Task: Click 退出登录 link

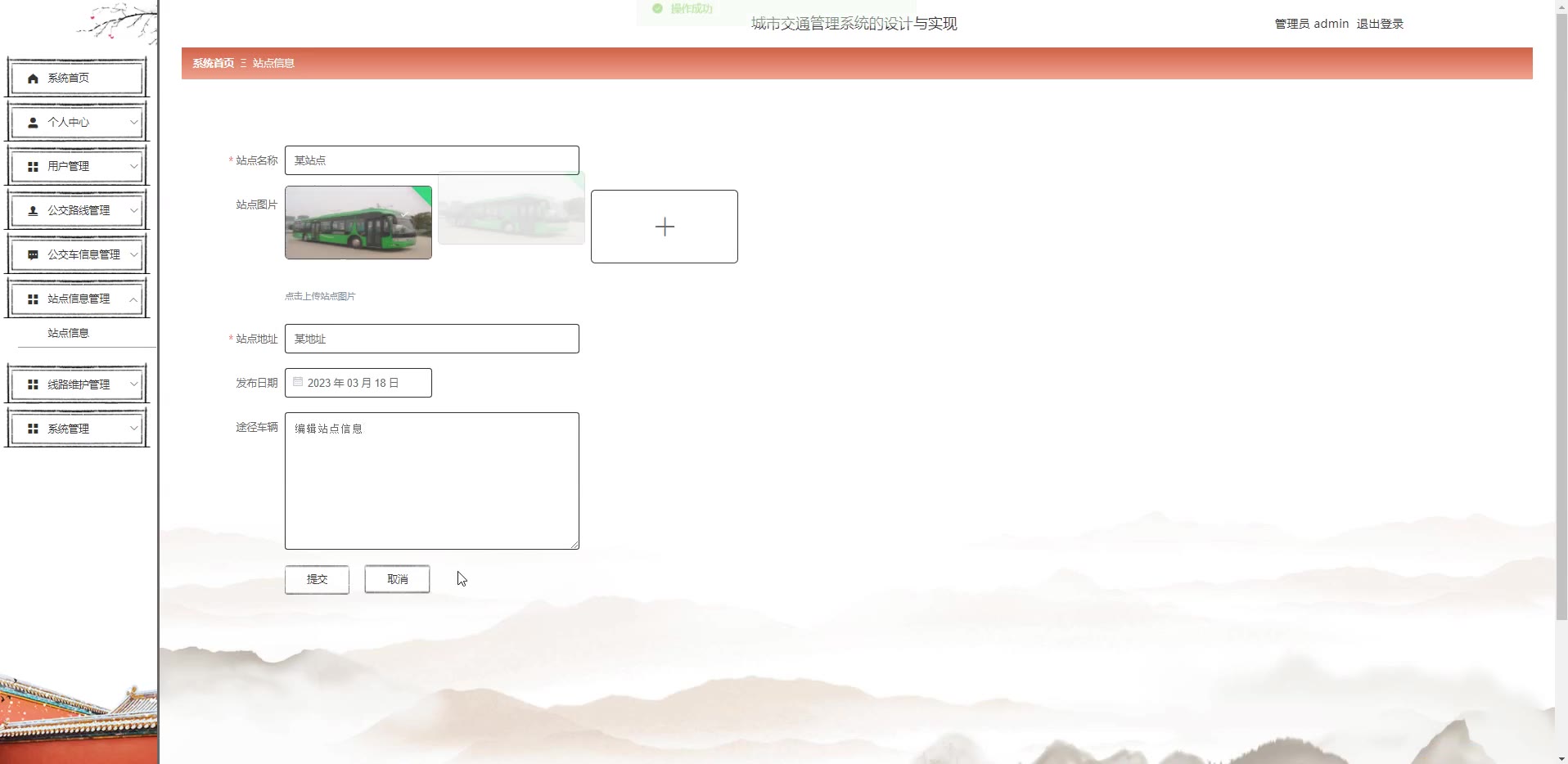Action: point(1380,24)
